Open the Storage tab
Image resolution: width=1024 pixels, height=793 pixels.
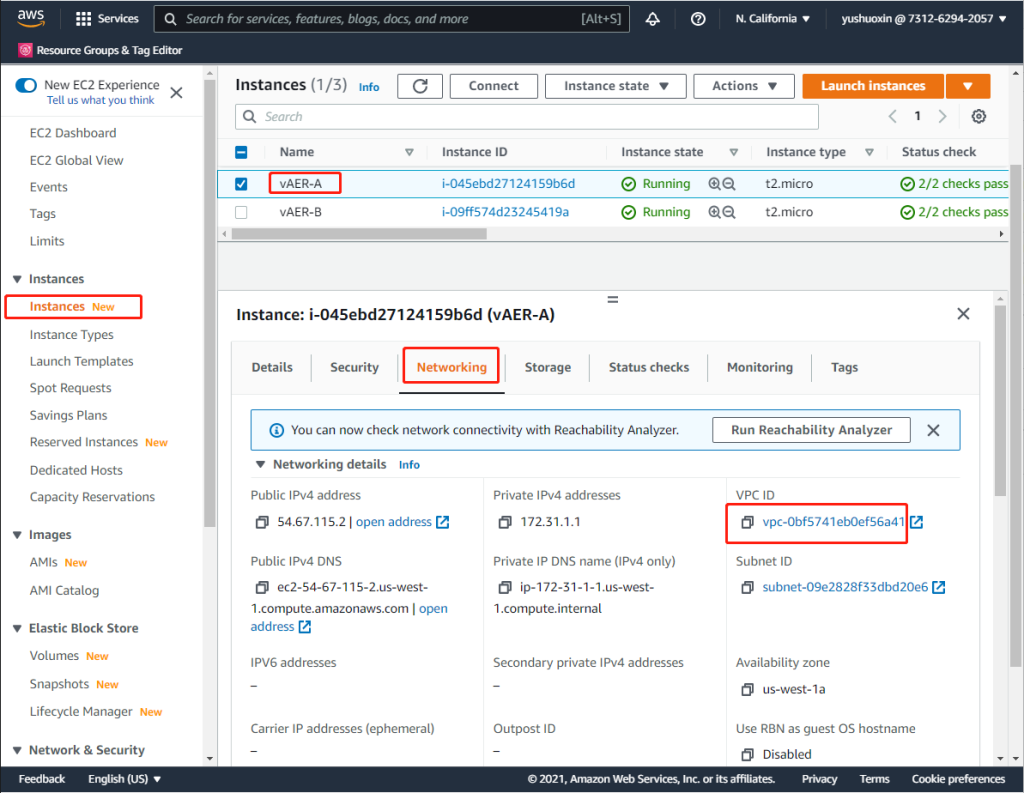547,367
